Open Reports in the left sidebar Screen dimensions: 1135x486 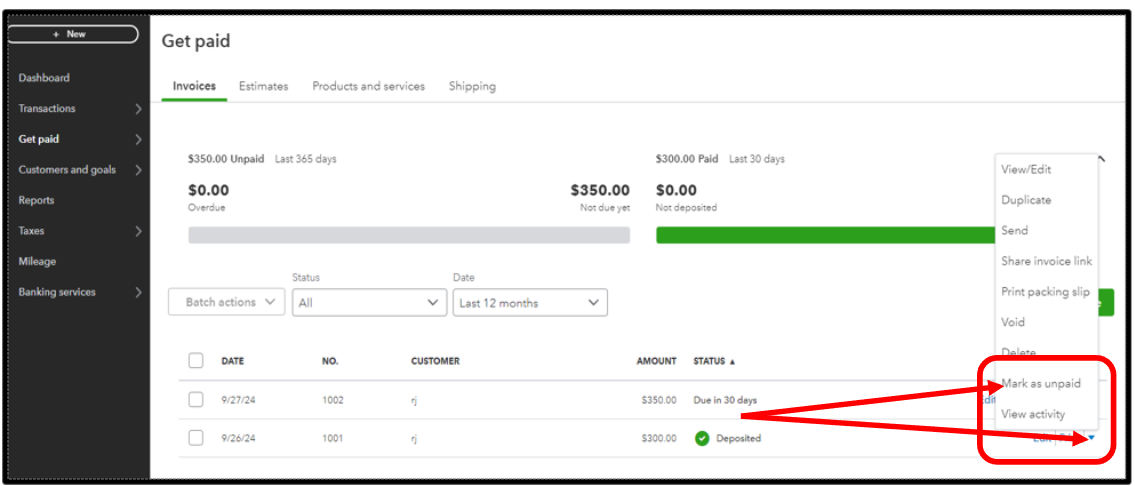37,200
